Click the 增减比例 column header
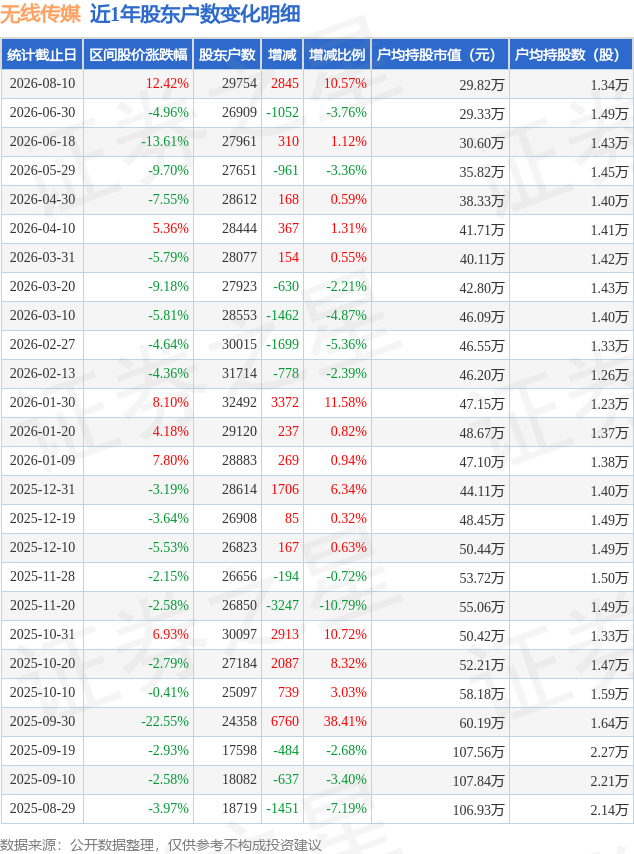Screen dimensions: 634x854 (337, 54)
